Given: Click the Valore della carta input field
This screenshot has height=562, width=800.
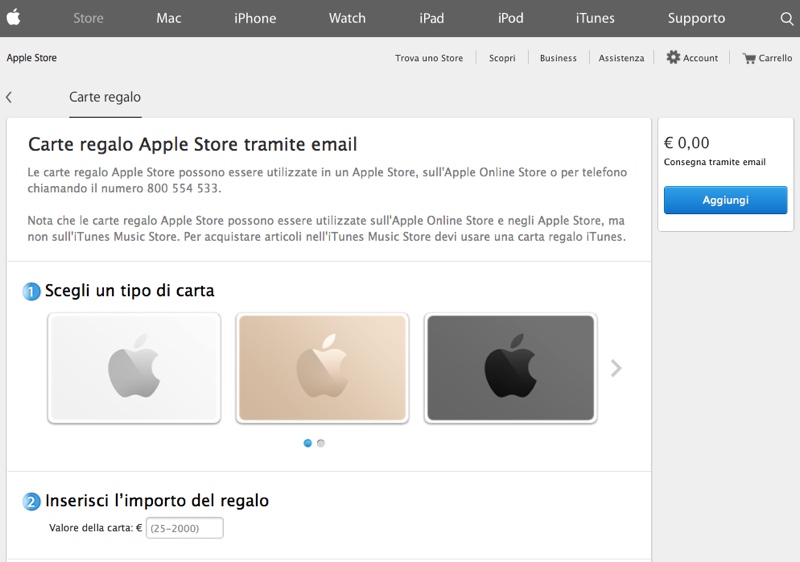Looking at the screenshot, I should click(185, 528).
